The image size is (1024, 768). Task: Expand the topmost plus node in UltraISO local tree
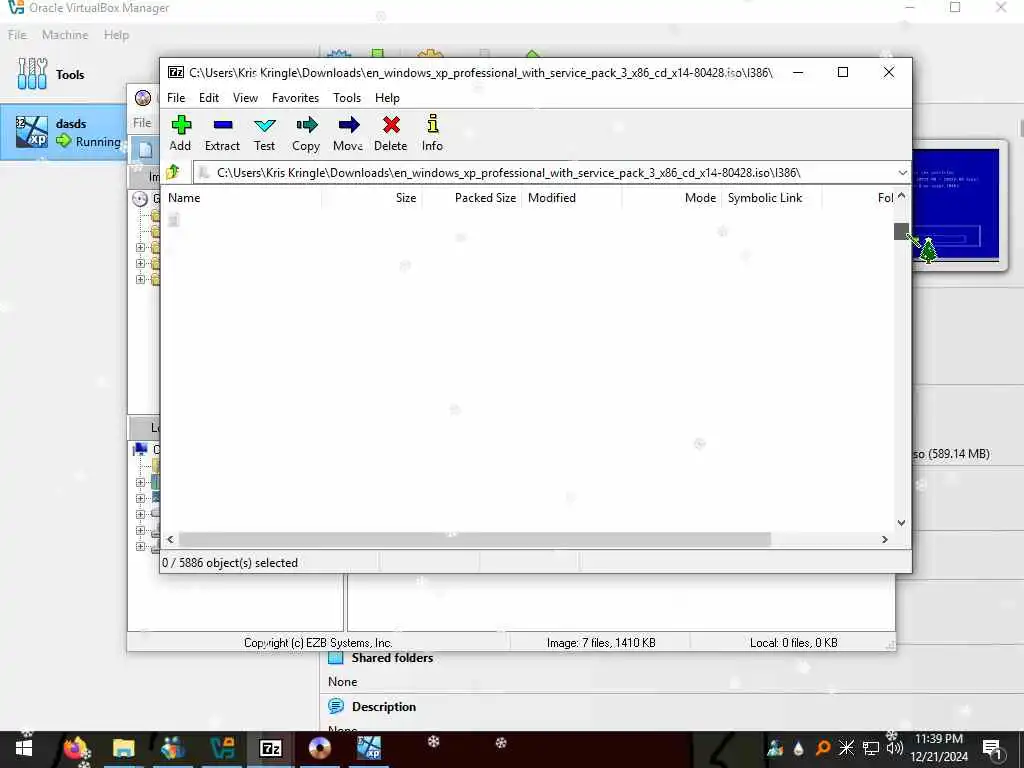point(140,483)
